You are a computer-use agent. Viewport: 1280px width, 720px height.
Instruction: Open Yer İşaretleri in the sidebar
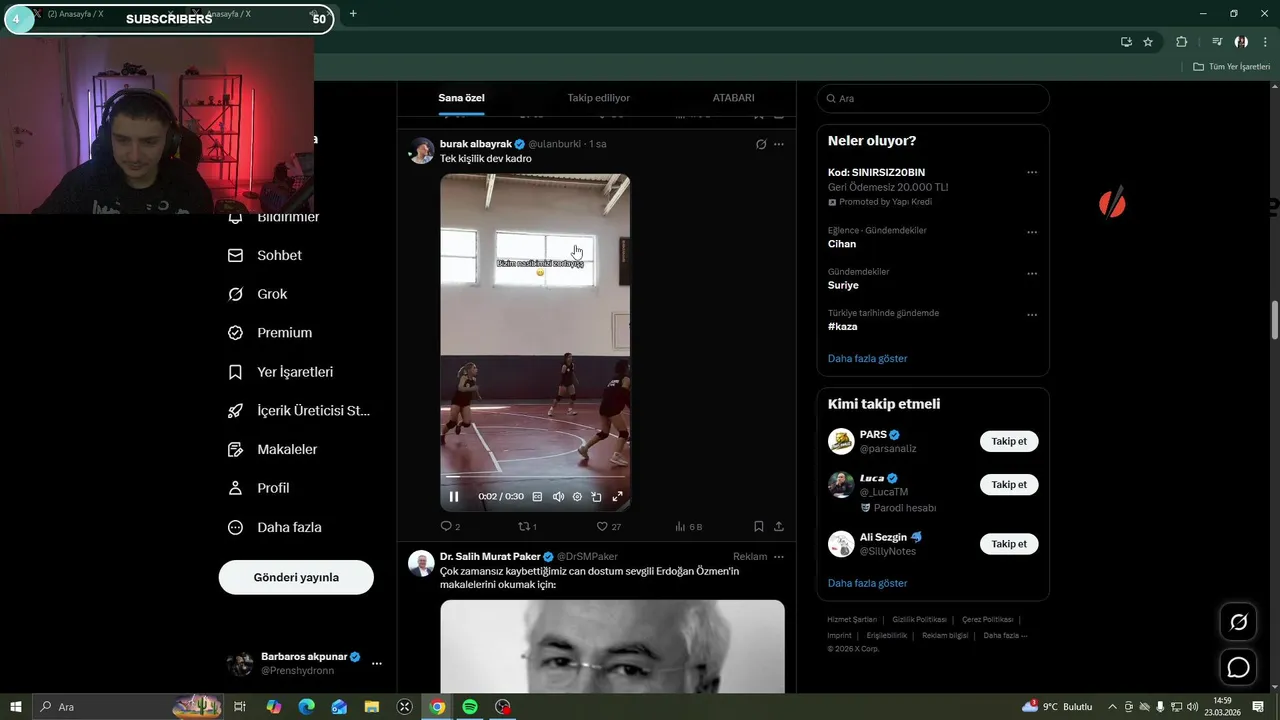tap(281, 372)
